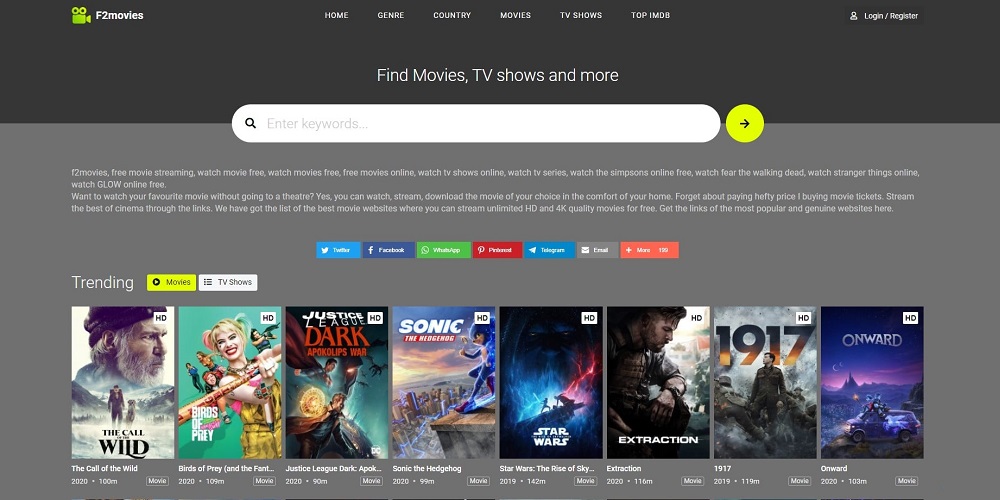Click HD badge on Sonic the Hedgehog poster

[482, 318]
